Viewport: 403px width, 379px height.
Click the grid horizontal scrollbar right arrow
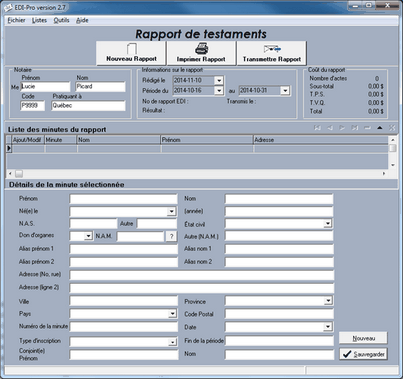pos(384,173)
